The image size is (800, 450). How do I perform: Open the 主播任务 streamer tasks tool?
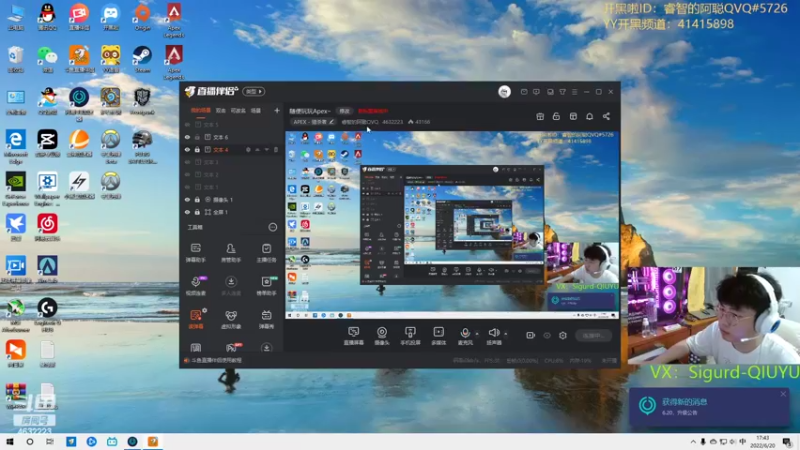[266, 253]
